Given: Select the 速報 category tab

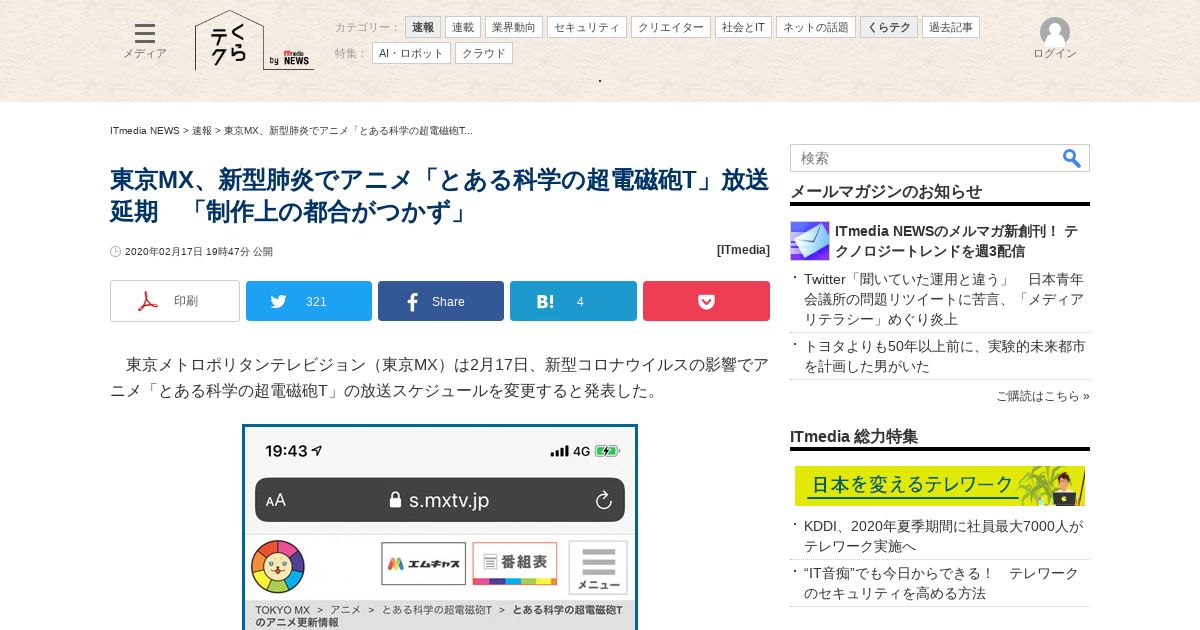Looking at the screenshot, I should tap(423, 27).
